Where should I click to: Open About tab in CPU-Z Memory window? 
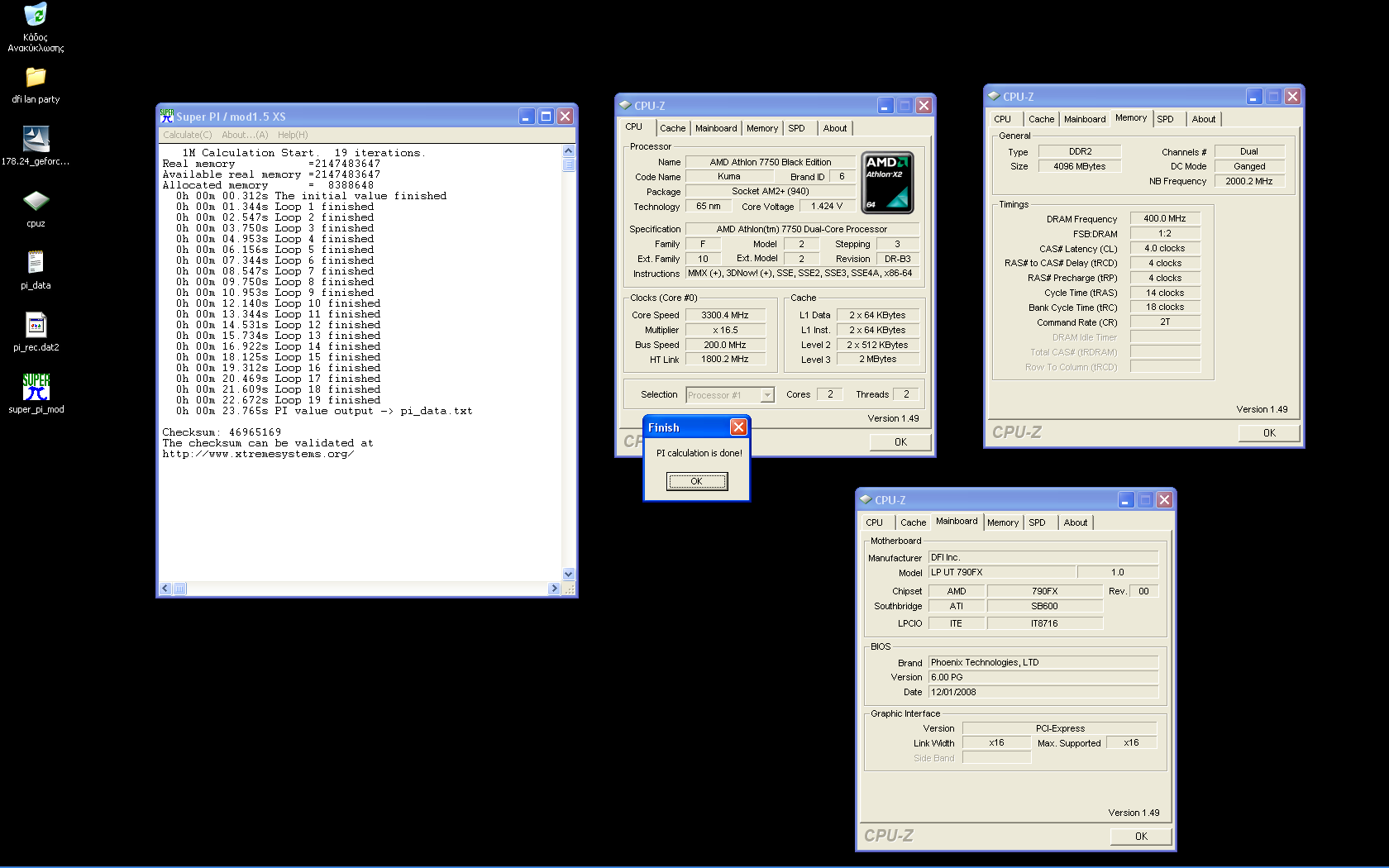1204,119
